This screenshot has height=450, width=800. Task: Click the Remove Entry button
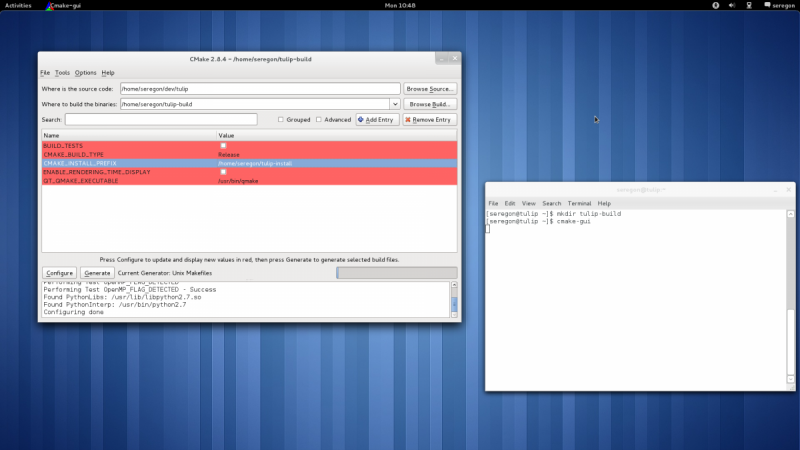pos(430,119)
